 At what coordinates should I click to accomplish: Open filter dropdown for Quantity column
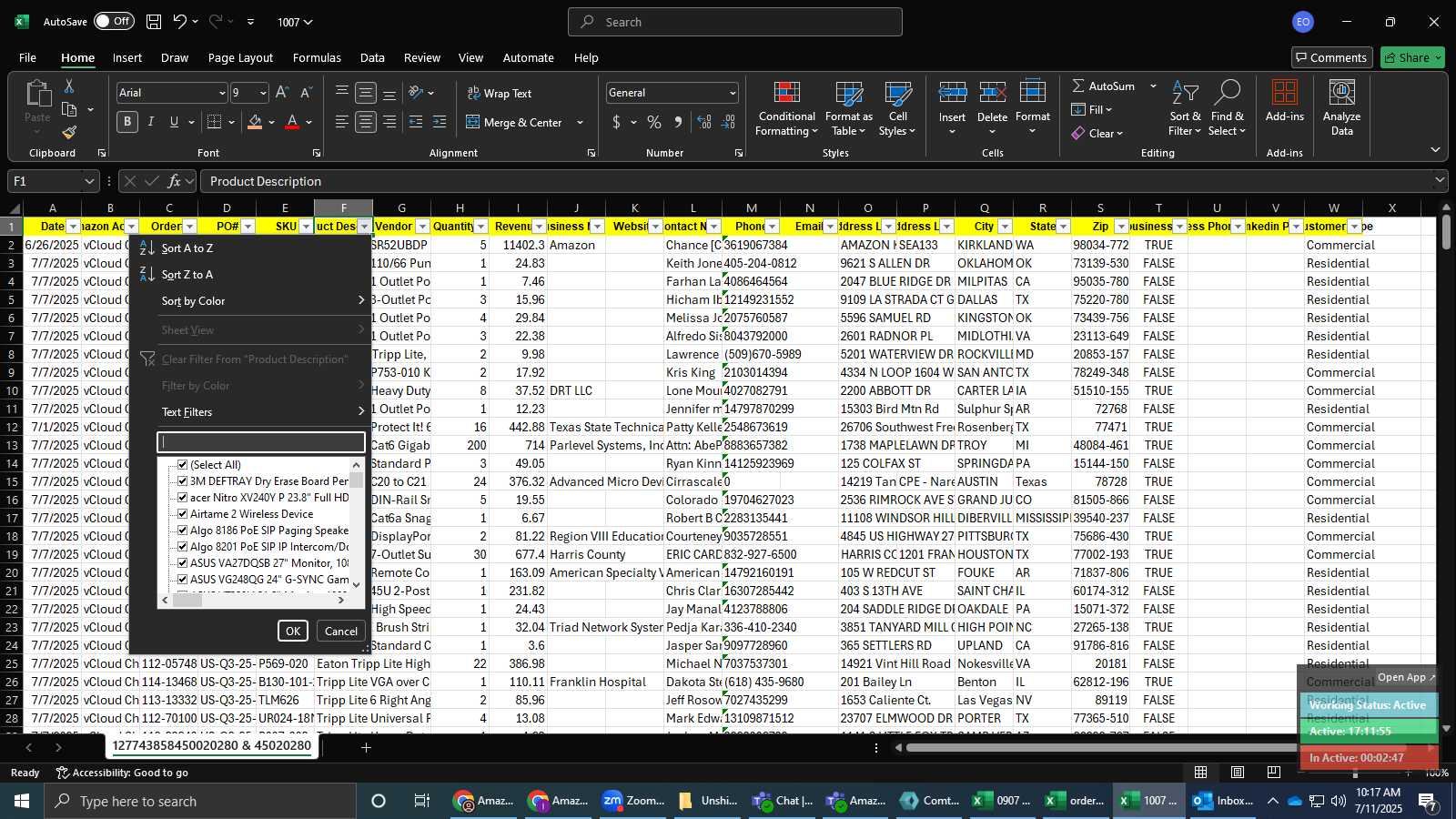[480, 227]
